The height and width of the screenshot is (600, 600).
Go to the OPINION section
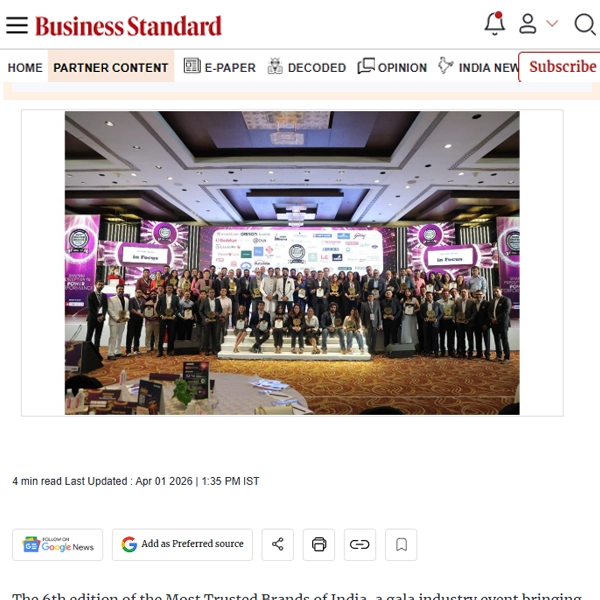[x=392, y=67]
